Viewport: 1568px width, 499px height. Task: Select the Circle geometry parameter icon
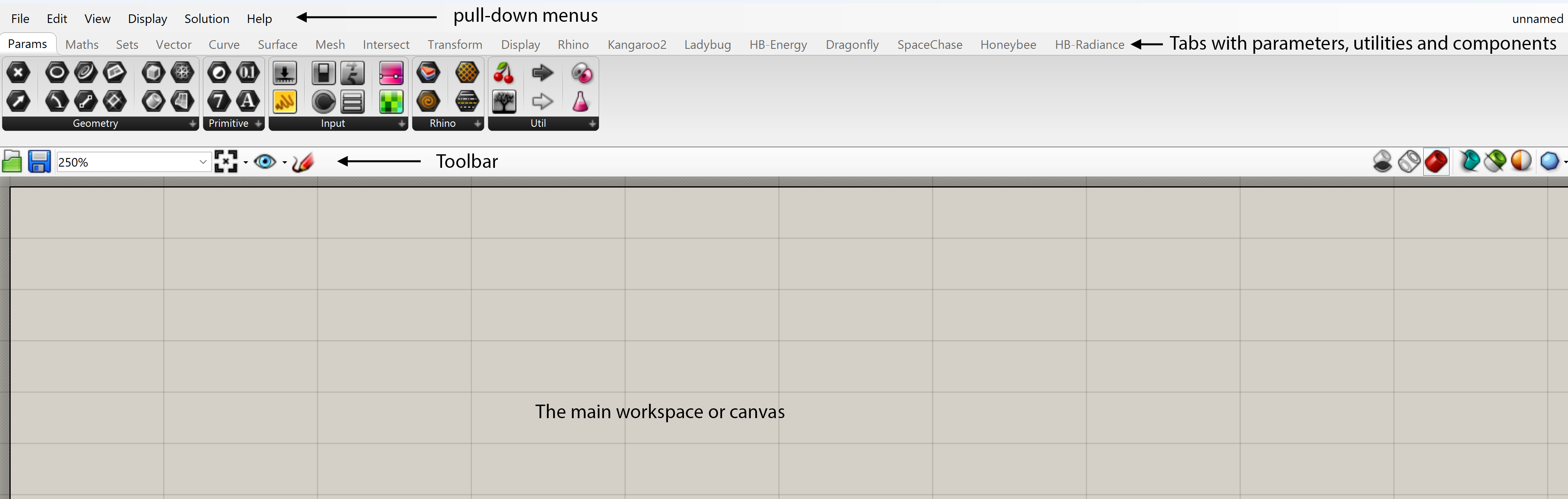[57, 73]
